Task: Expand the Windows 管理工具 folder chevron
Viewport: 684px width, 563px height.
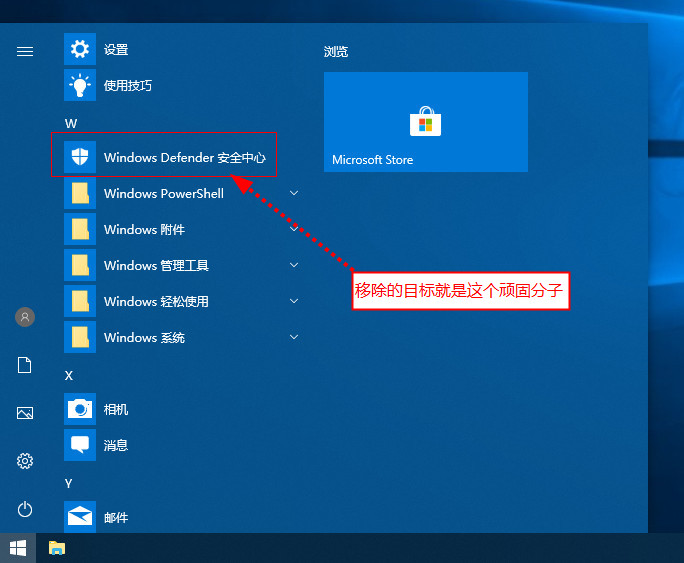Action: pos(294,265)
